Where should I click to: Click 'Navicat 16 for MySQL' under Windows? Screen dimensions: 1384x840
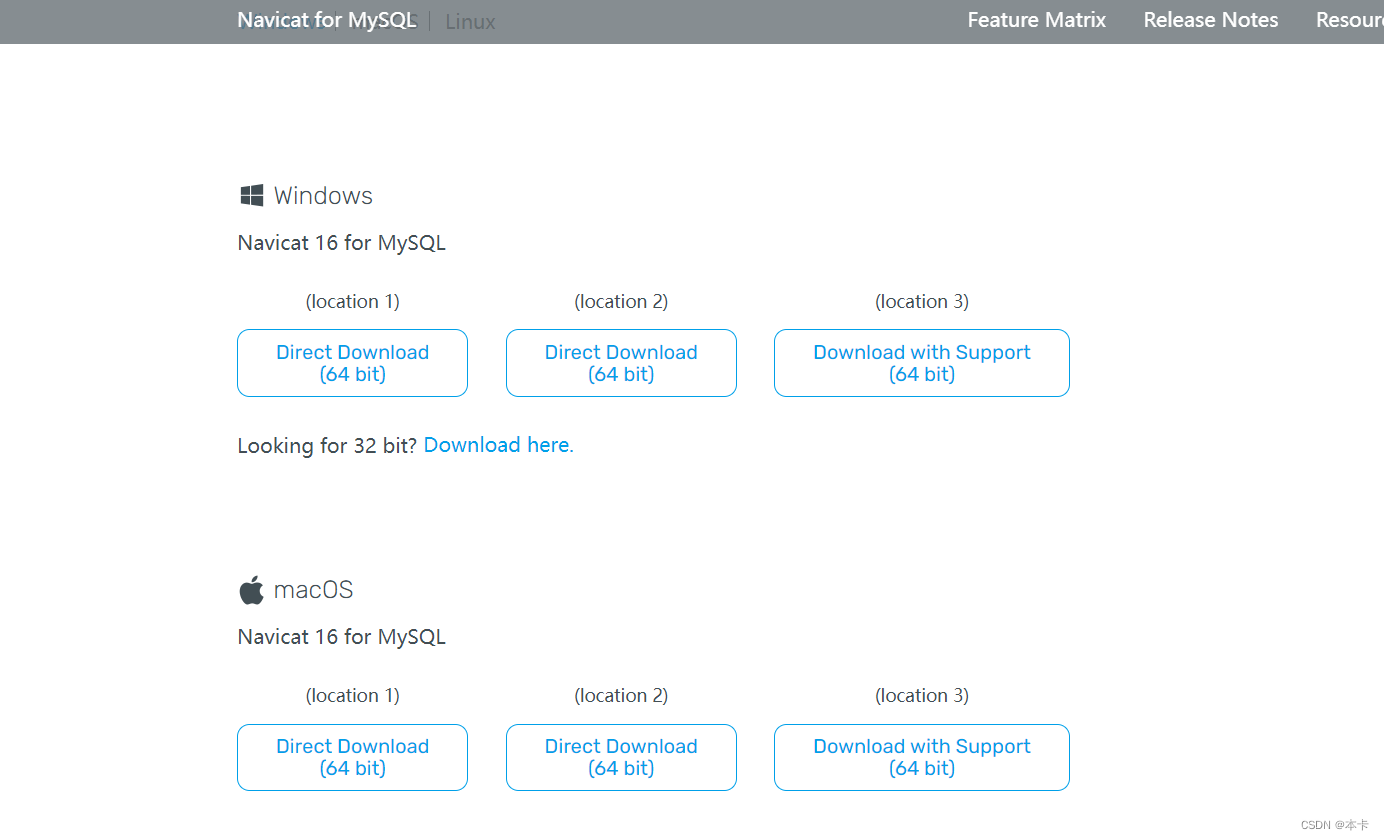[342, 243]
